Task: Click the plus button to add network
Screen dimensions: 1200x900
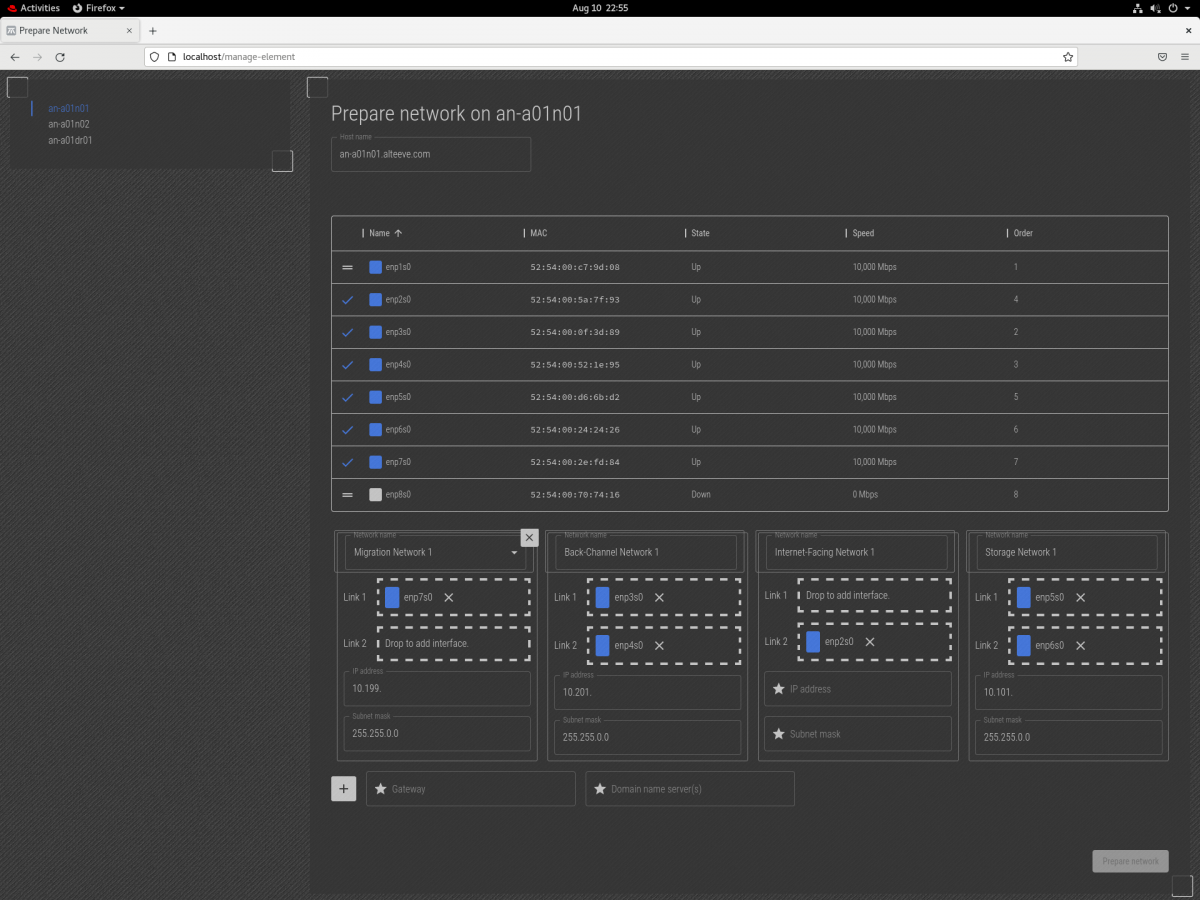Action: [343, 789]
